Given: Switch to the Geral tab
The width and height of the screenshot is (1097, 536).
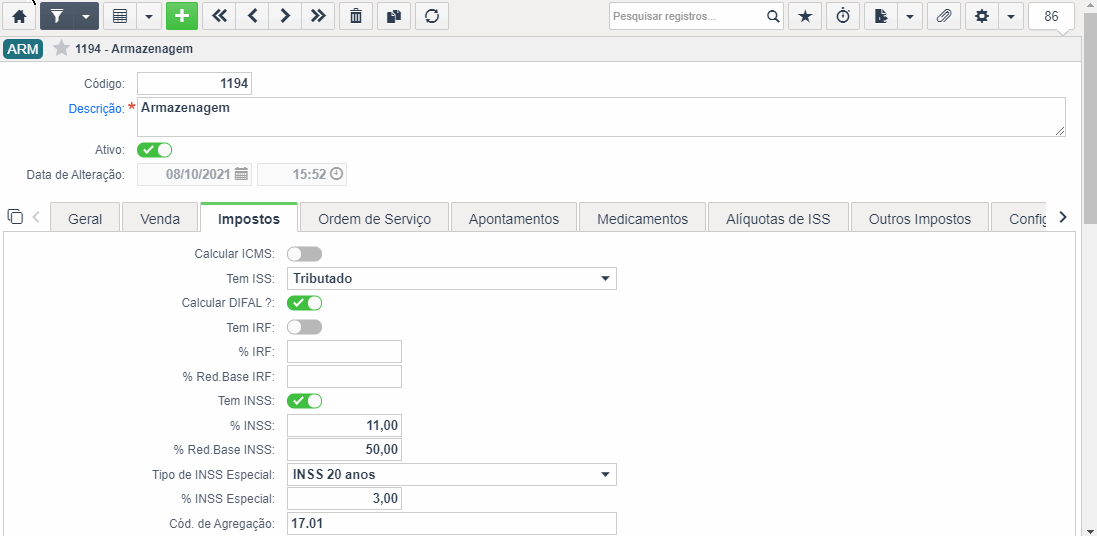Looking at the screenshot, I should [x=85, y=218].
